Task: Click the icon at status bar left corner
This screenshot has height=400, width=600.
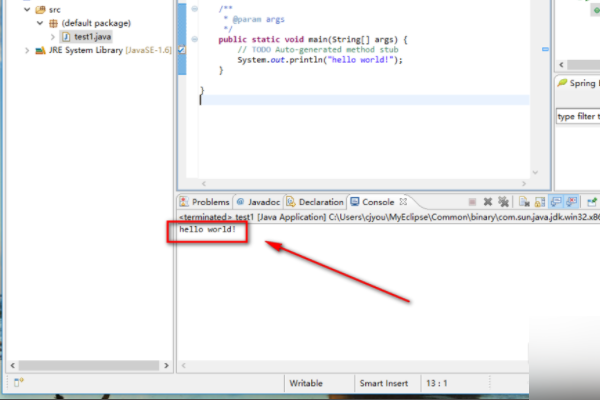Action: click(x=17, y=383)
